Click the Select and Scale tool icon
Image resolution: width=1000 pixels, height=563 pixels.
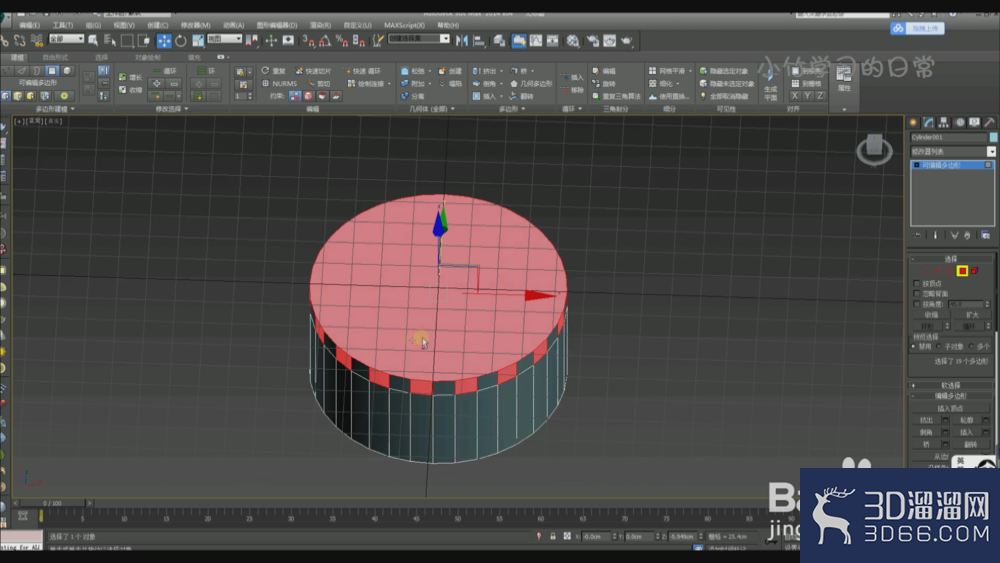pos(198,41)
